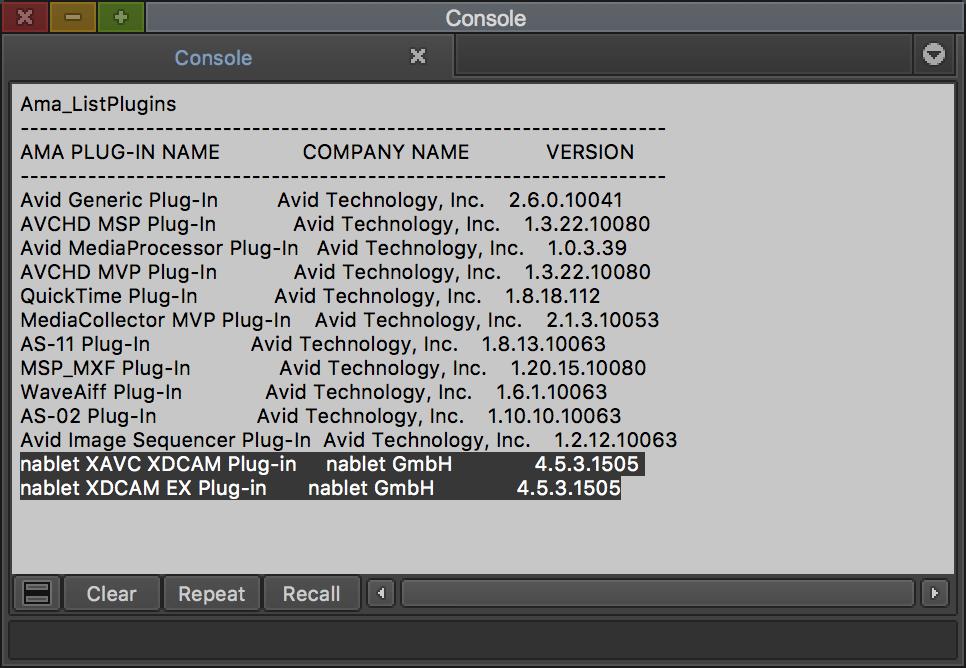Minimize the Console window with yellow button
Image resolution: width=966 pixels, height=668 pixels.
tap(73, 17)
